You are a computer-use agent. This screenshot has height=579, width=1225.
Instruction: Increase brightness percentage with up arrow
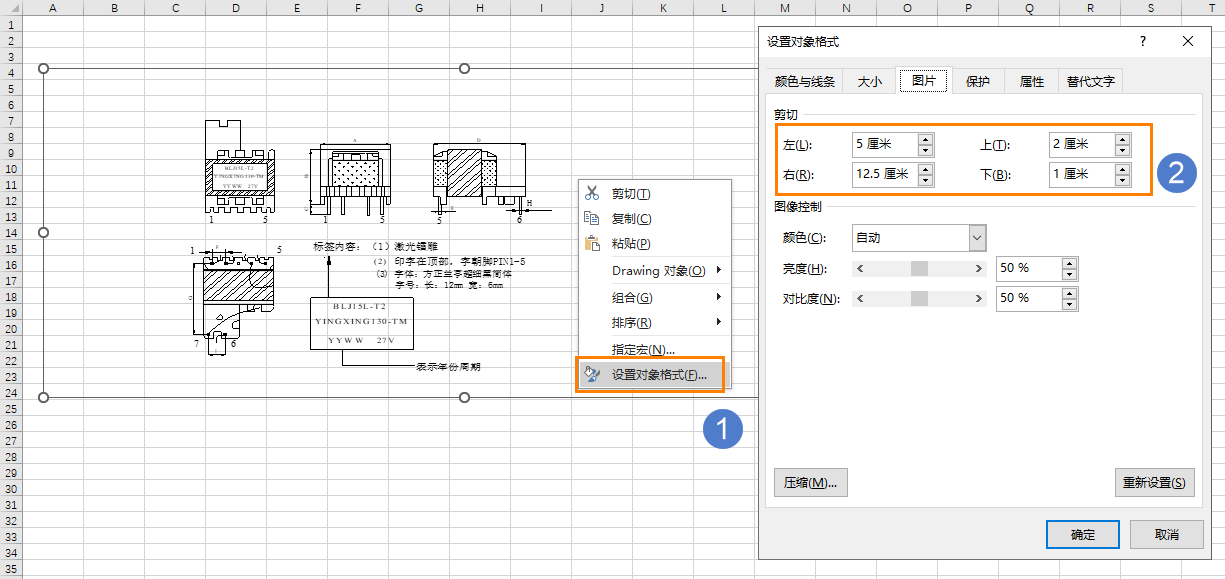(x=1070, y=263)
